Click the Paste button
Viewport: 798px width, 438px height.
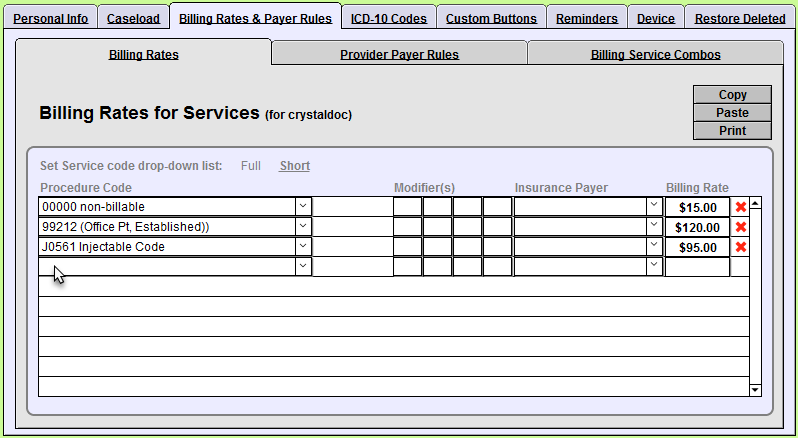click(732, 113)
